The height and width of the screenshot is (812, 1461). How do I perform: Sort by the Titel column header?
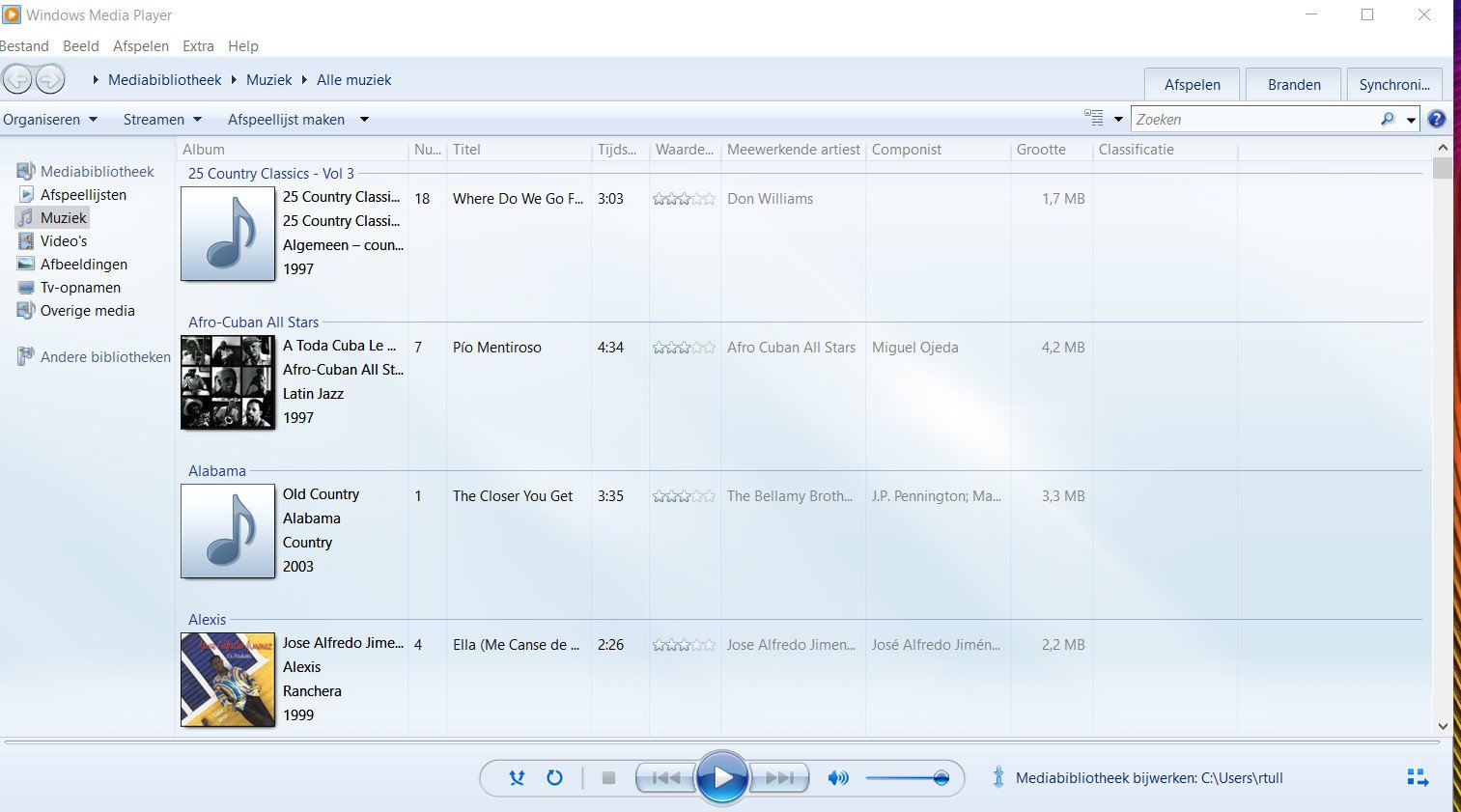[x=519, y=150]
